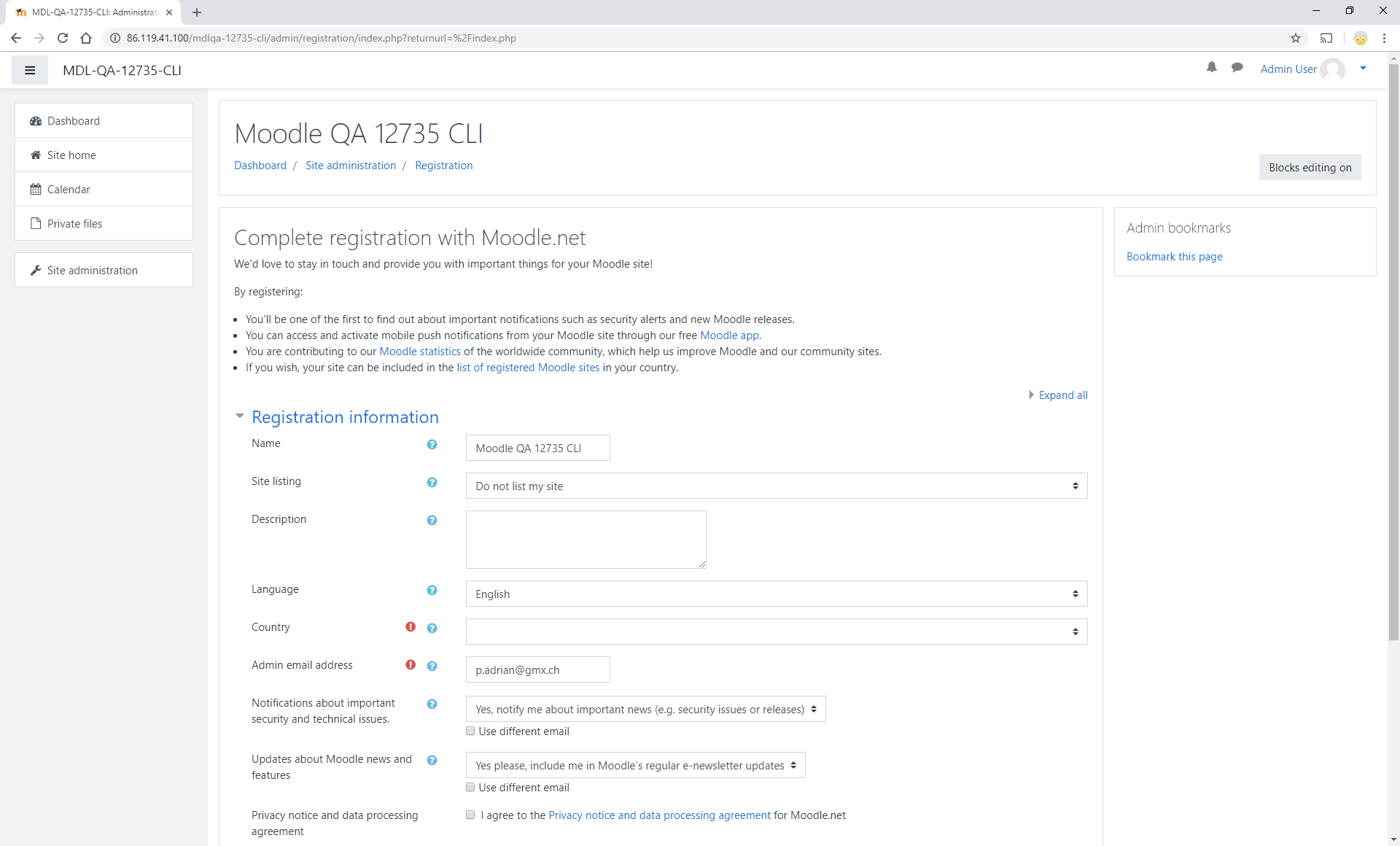
Task: Click required icon beside Admin email address
Action: 411,664
